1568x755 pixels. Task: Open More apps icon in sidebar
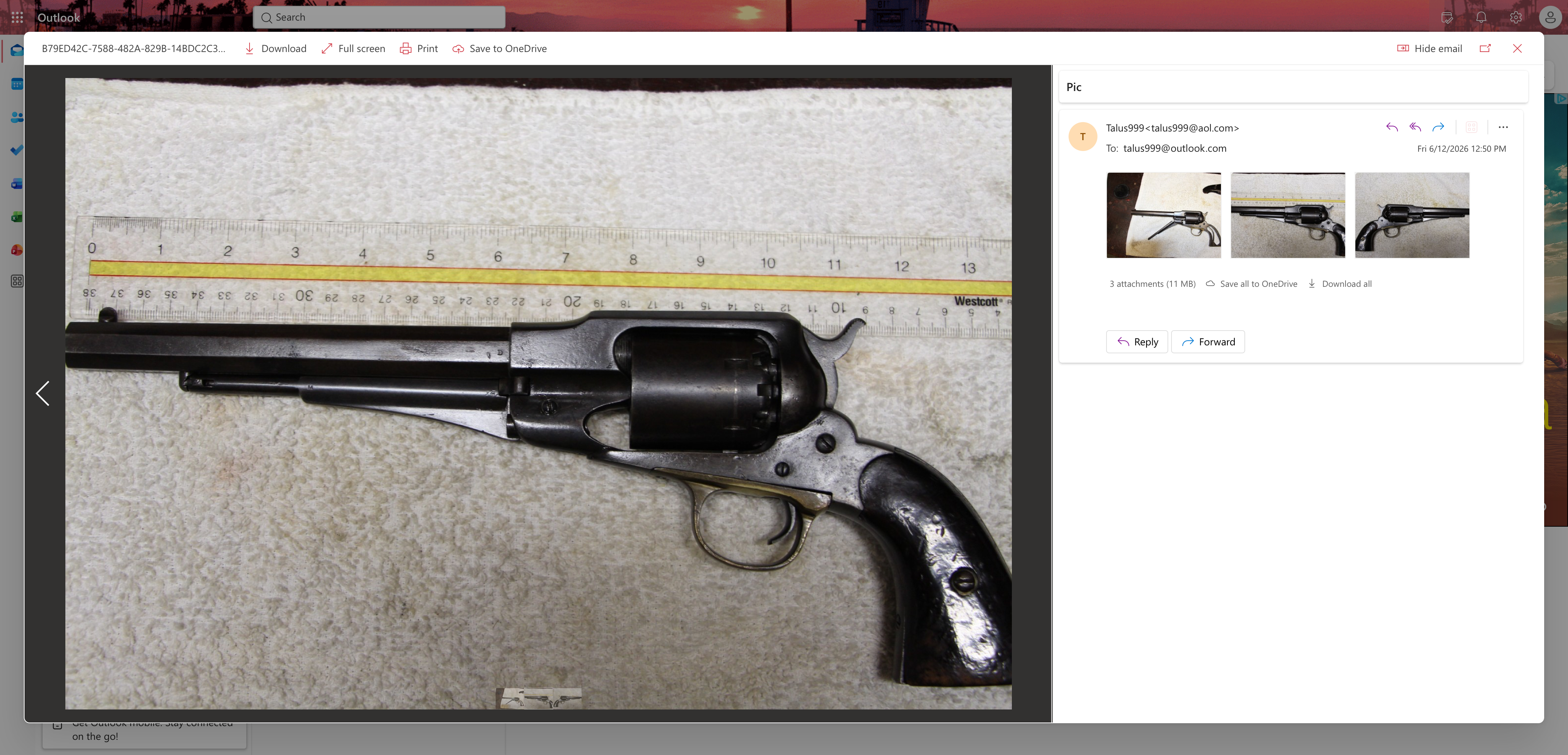[x=17, y=281]
